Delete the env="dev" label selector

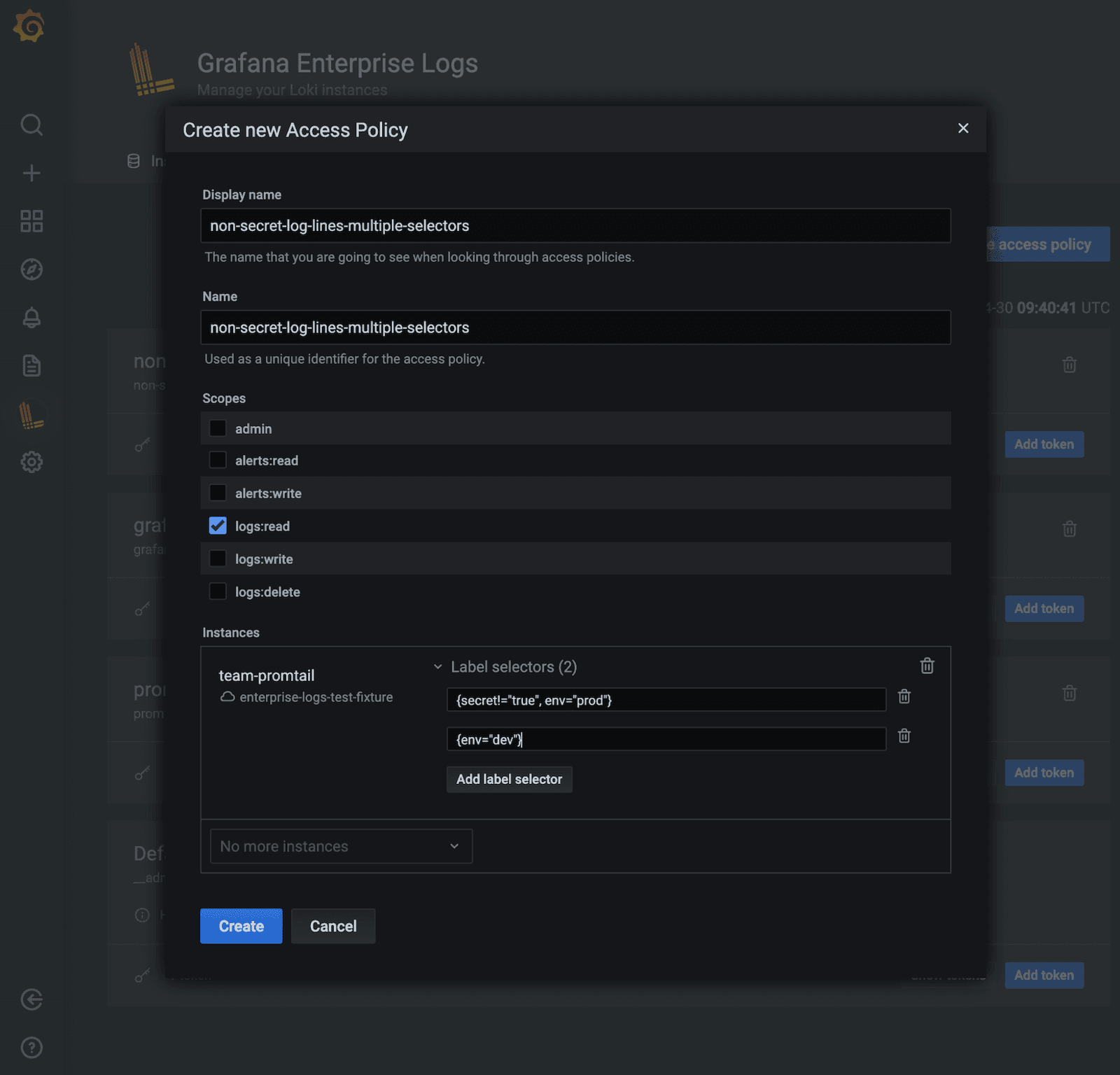[x=904, y=736]
